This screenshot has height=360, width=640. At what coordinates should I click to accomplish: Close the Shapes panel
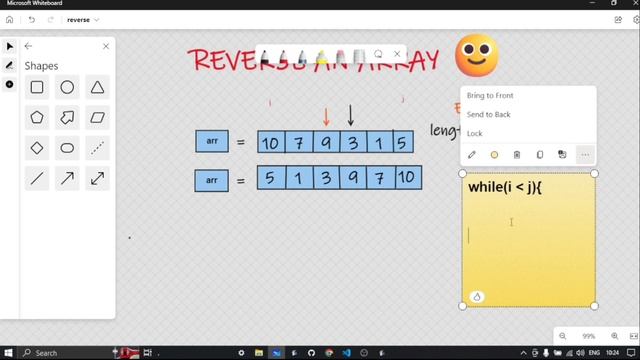click(106, 46)
